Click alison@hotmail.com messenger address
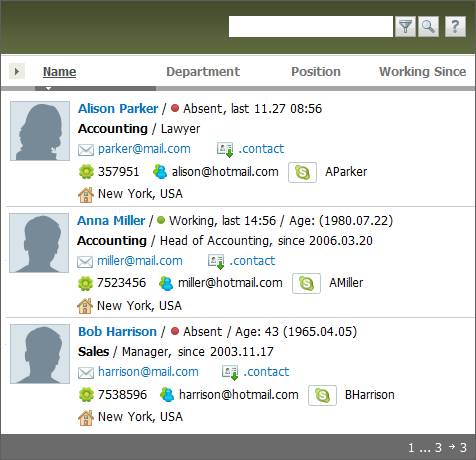The height and width of the screenshot is (460, 476). point(225,172)
